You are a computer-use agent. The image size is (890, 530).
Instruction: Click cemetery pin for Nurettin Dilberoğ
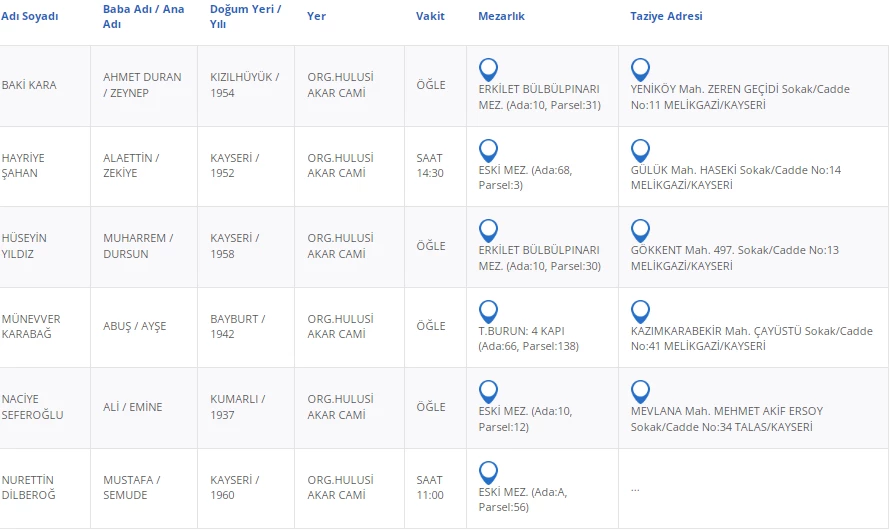tap(488, 472)
